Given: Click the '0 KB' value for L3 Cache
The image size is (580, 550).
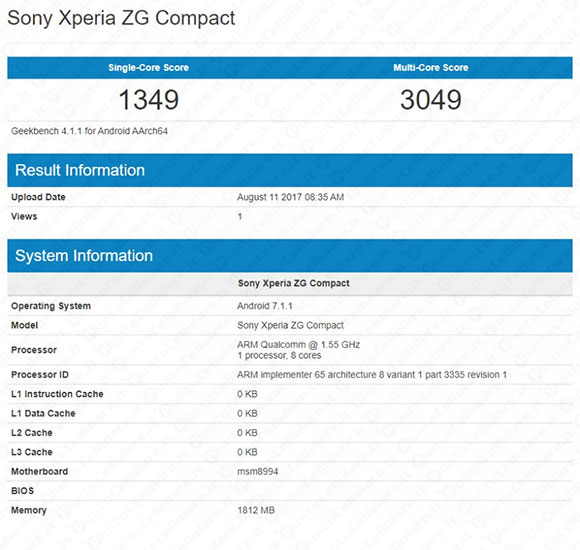Looking at the screenshot, I should pos(247,452).
